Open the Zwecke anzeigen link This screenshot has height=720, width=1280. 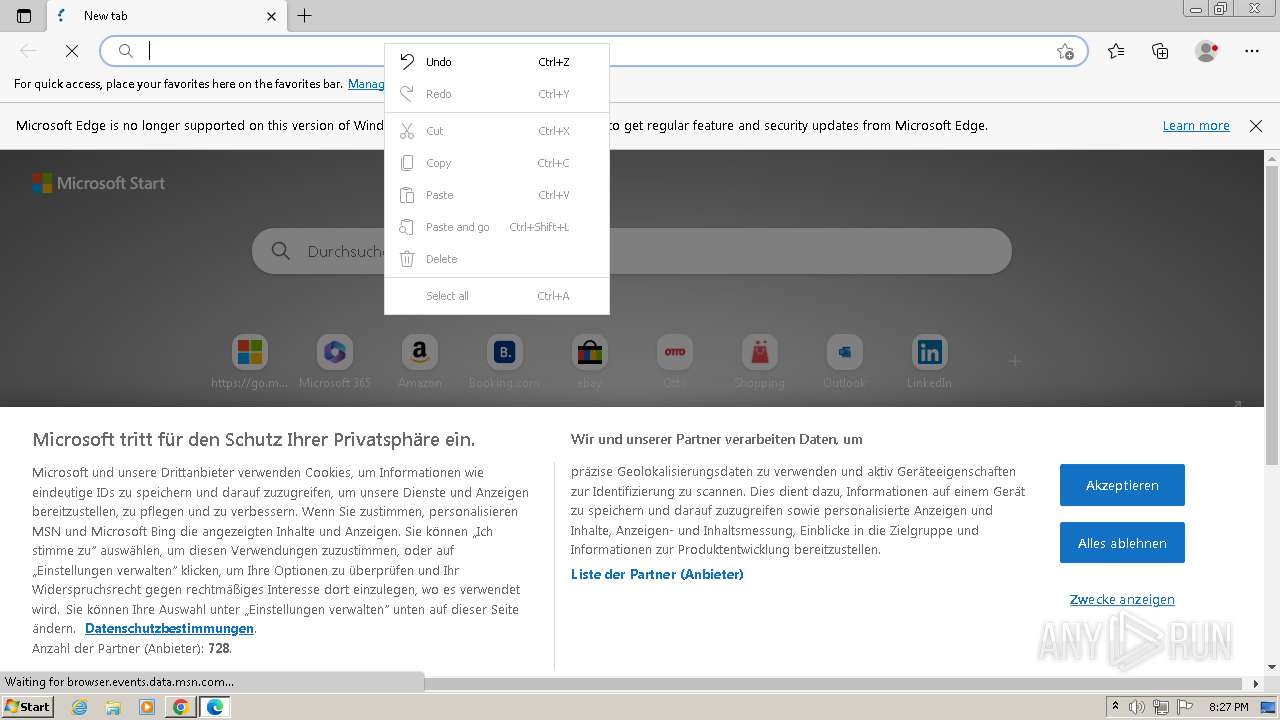pos(1122,600)
